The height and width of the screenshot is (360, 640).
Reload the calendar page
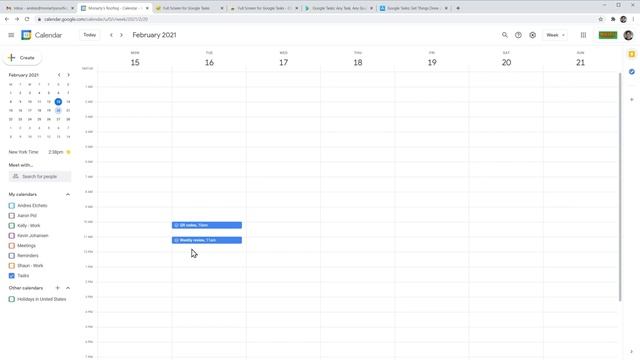click(x=27, y=19)
